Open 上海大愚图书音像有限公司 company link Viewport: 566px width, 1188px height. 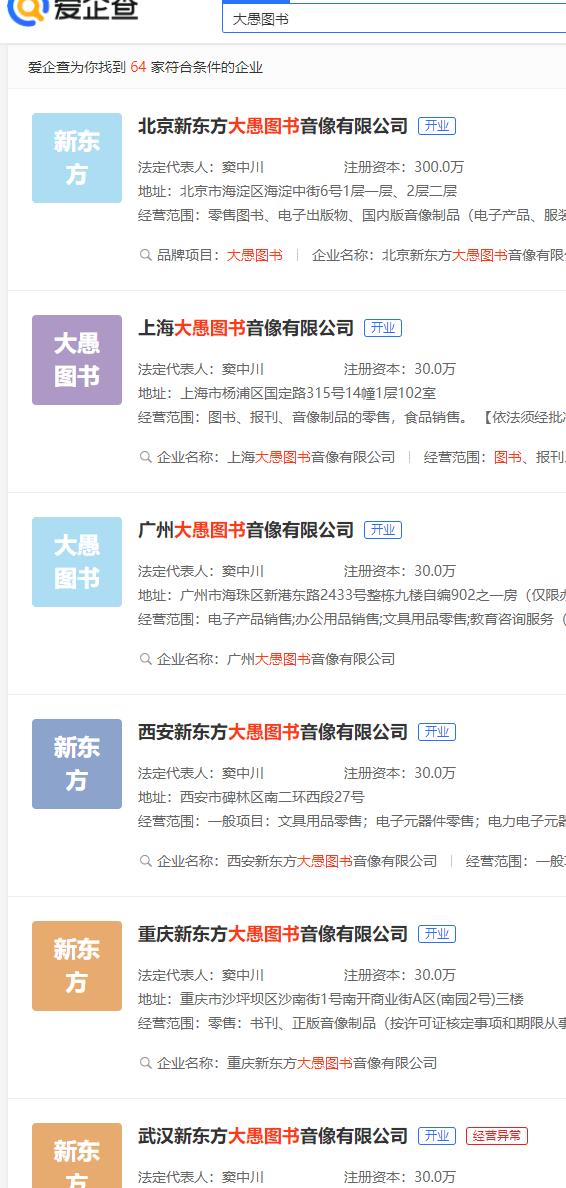coord(246,328)
